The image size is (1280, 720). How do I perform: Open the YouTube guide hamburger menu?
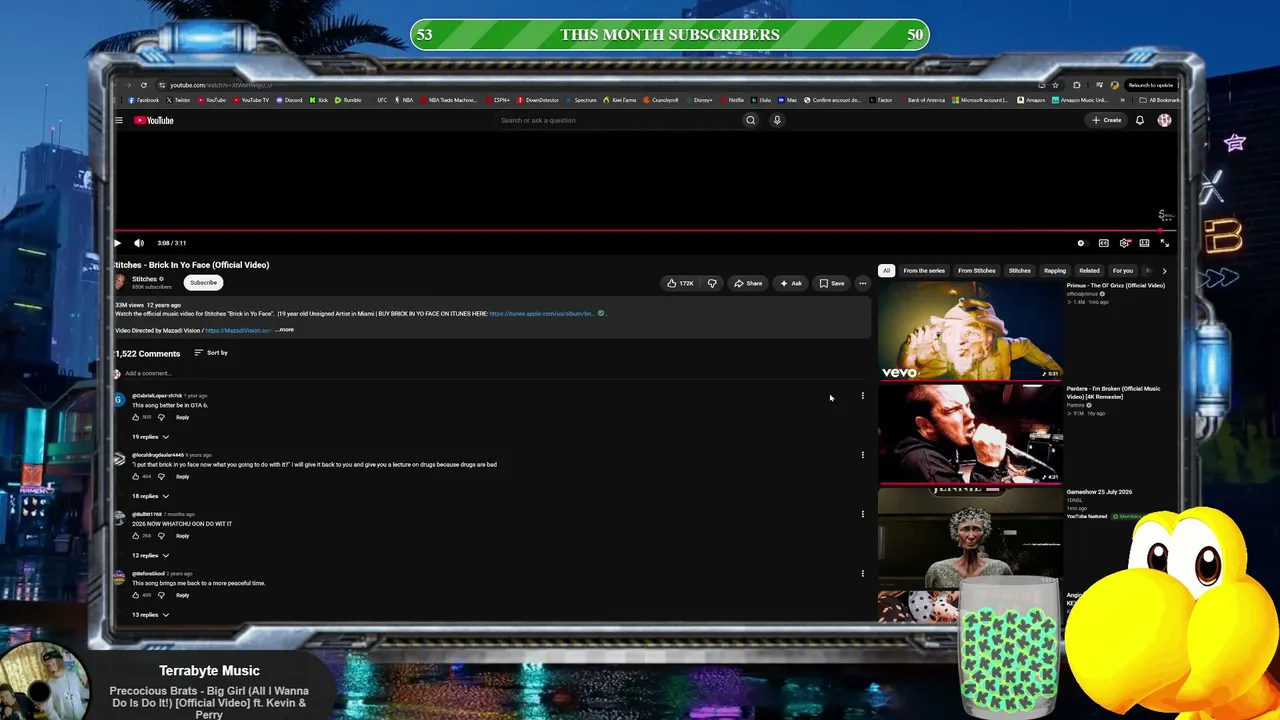[118, 120]
